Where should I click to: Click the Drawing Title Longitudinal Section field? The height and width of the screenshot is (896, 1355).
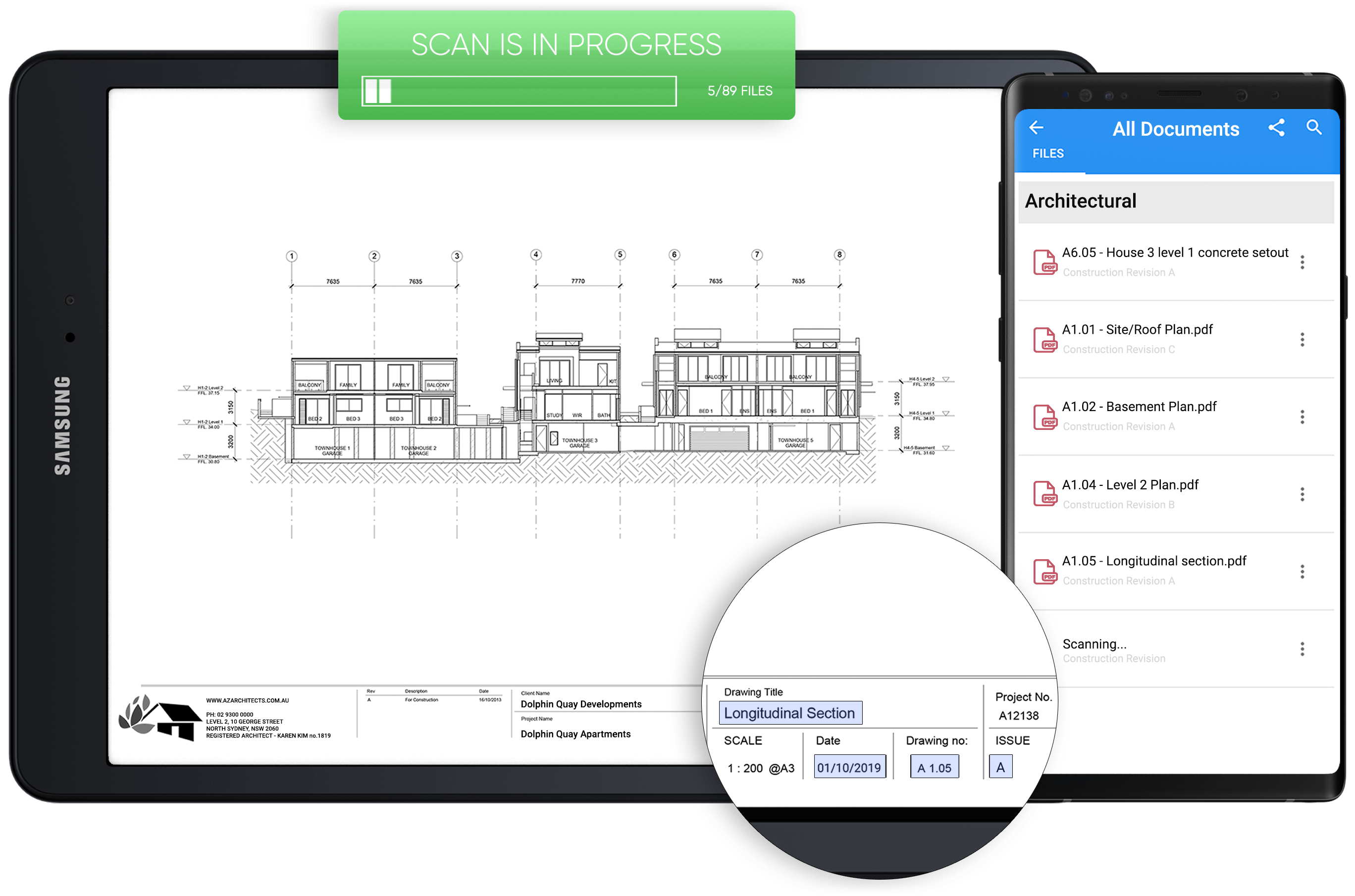(x=792, y=713)
